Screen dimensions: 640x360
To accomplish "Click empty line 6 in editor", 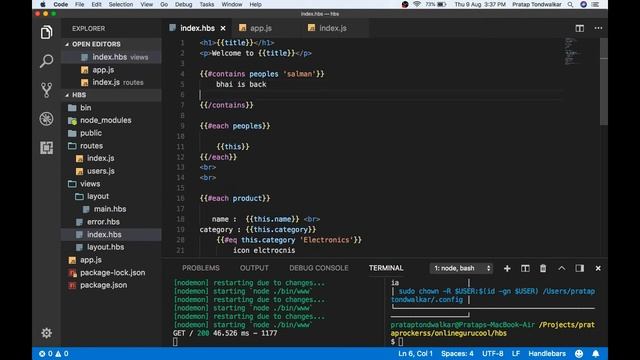I will click(x=380, y=95).
